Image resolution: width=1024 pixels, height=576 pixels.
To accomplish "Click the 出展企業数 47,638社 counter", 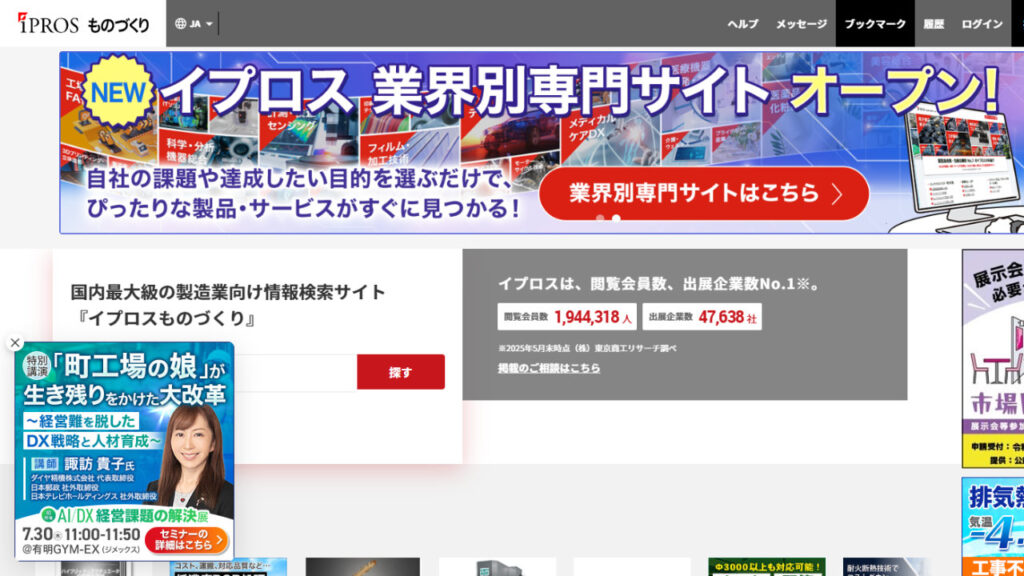I will 701,317.
